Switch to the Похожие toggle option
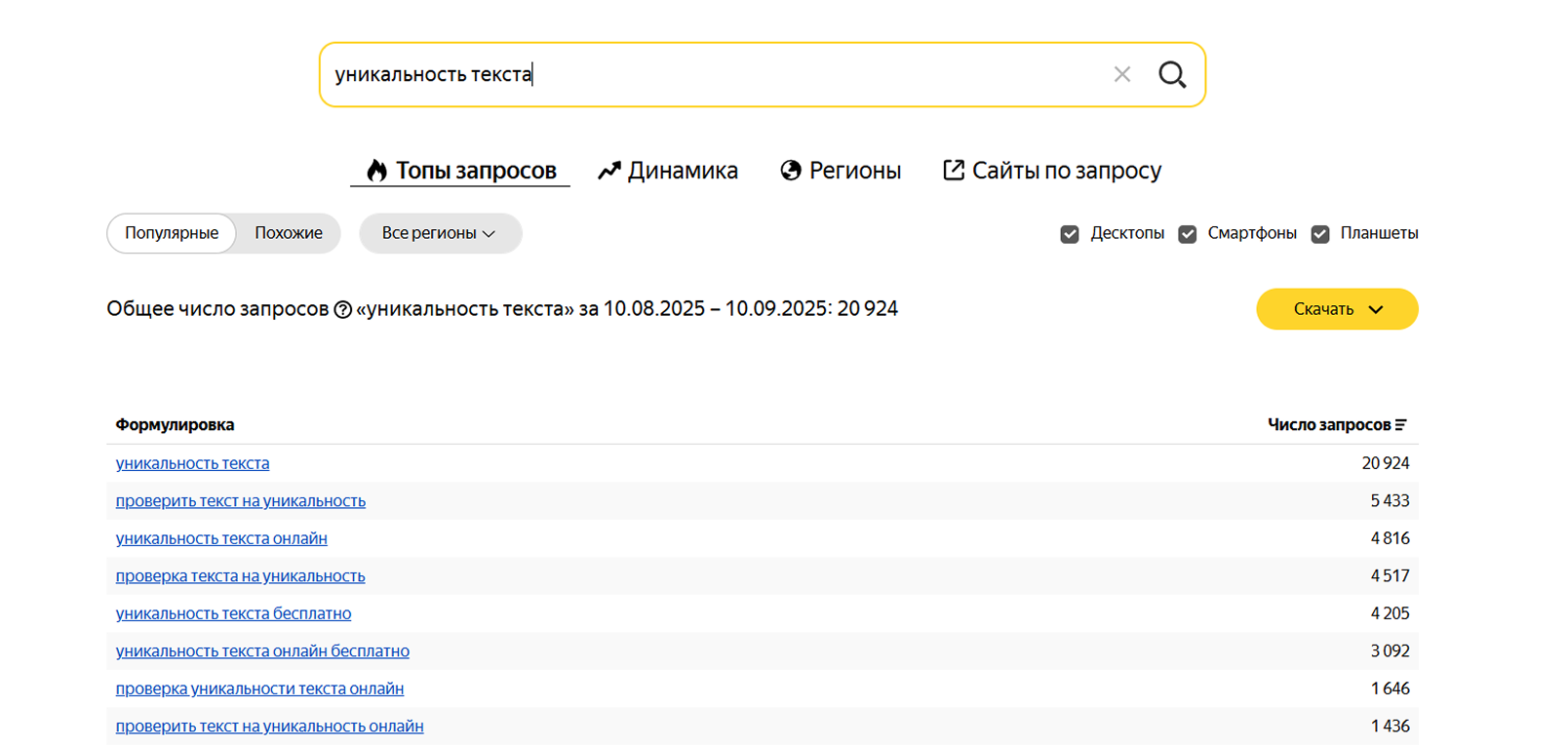Image resolution: width=1568 pixels, height=747 pixels. (x=289, y=234)
